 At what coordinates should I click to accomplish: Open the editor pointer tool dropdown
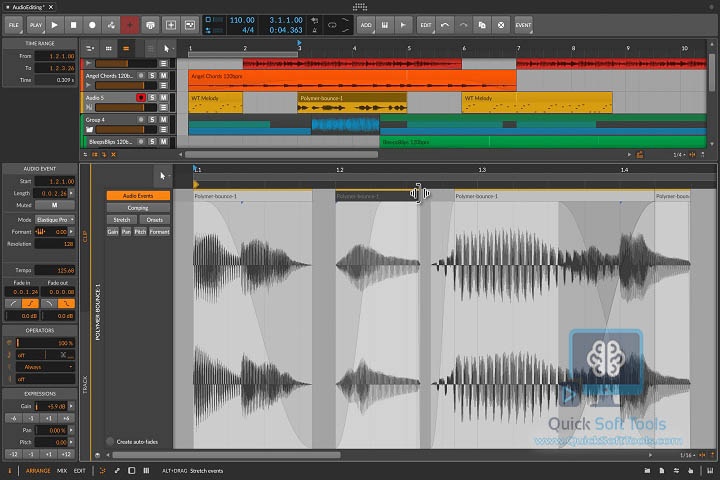pyautogui.click(x=163, y=176)
